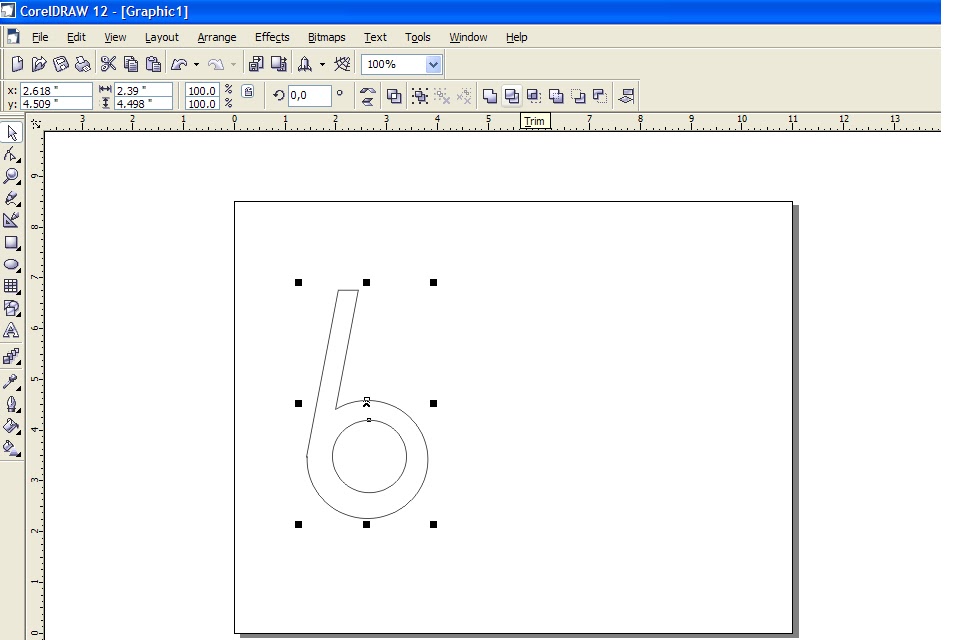The width and height of the screenshot is (954, 640).
Task: Click the Open file icon
Action: click(x=39, y=64)
